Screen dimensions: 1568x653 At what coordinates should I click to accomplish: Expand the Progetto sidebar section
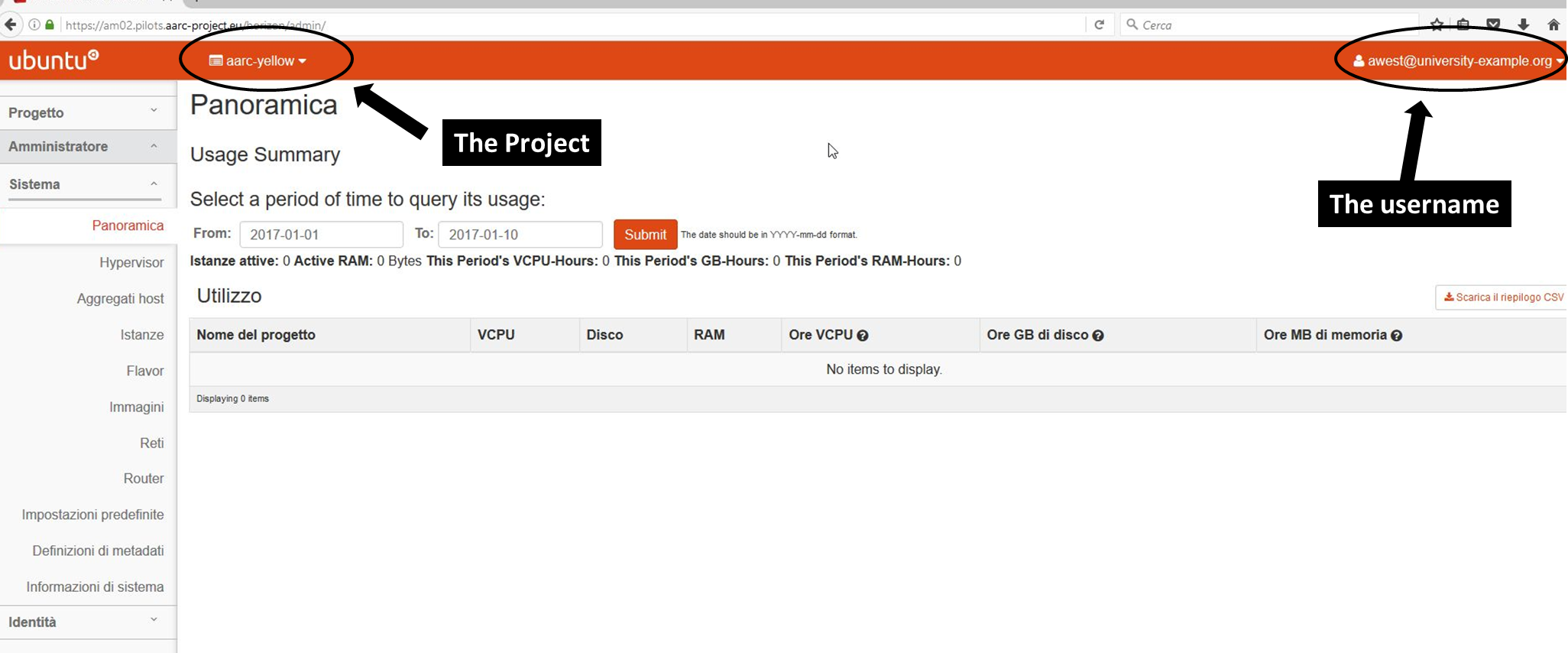(x=83, y=112)
